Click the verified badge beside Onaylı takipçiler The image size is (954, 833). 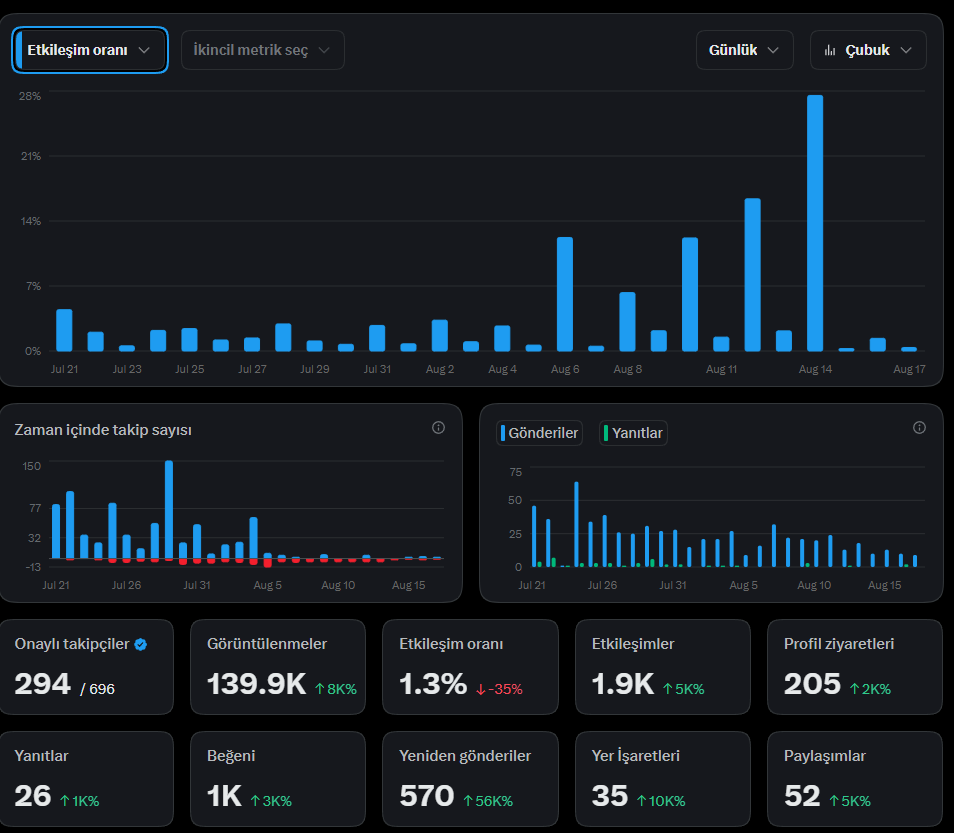[x=141, y=644]
